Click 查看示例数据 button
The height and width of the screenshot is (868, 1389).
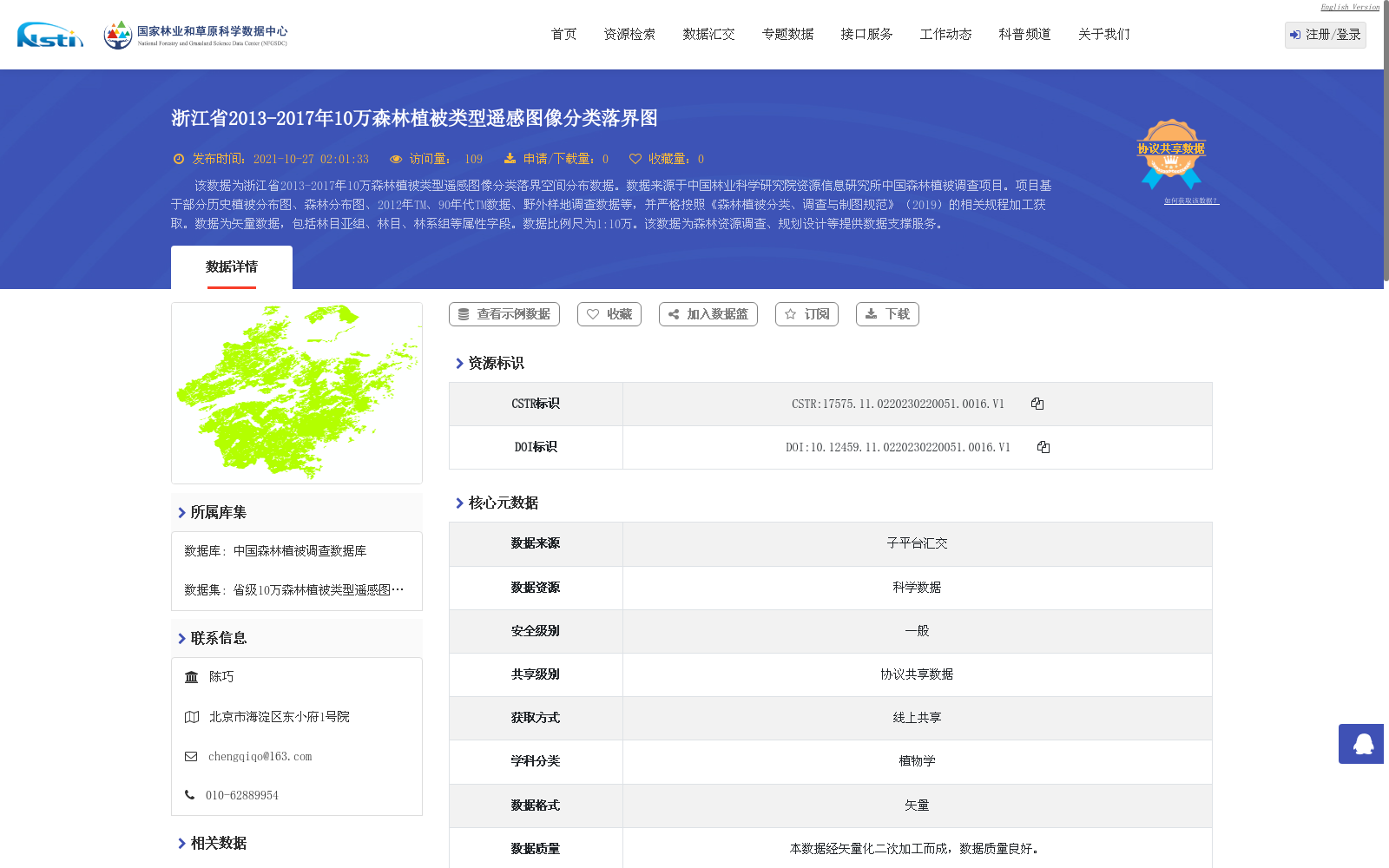[504, 314]
